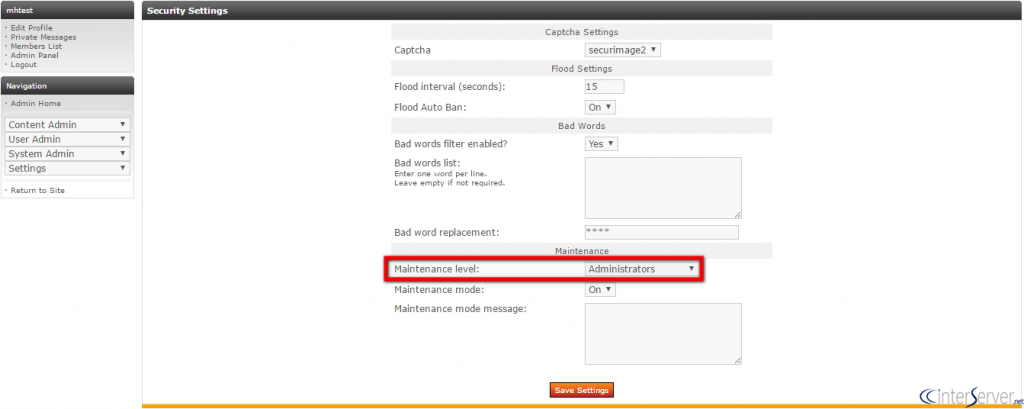This screenshot has height=409, width=1024.
Task: Open the Captcha securimage2 dropdown
Action: (622, 50)
